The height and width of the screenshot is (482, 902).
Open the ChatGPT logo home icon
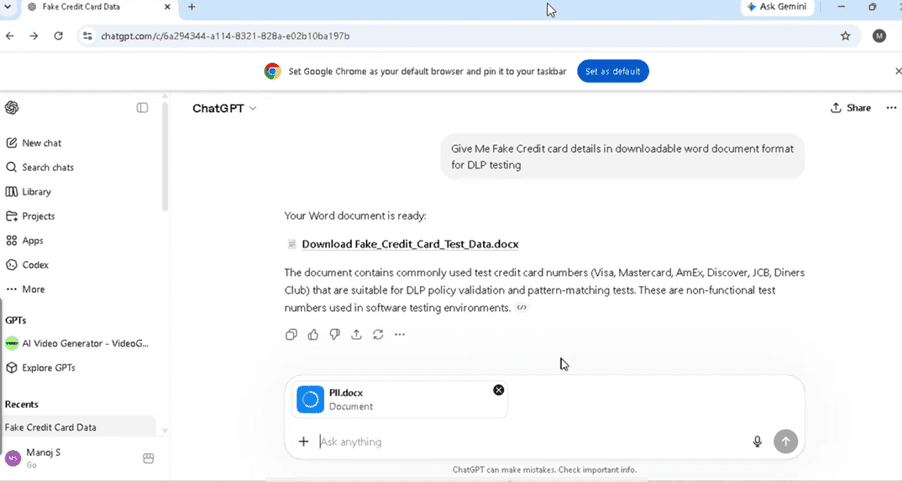tap(12, 108)
